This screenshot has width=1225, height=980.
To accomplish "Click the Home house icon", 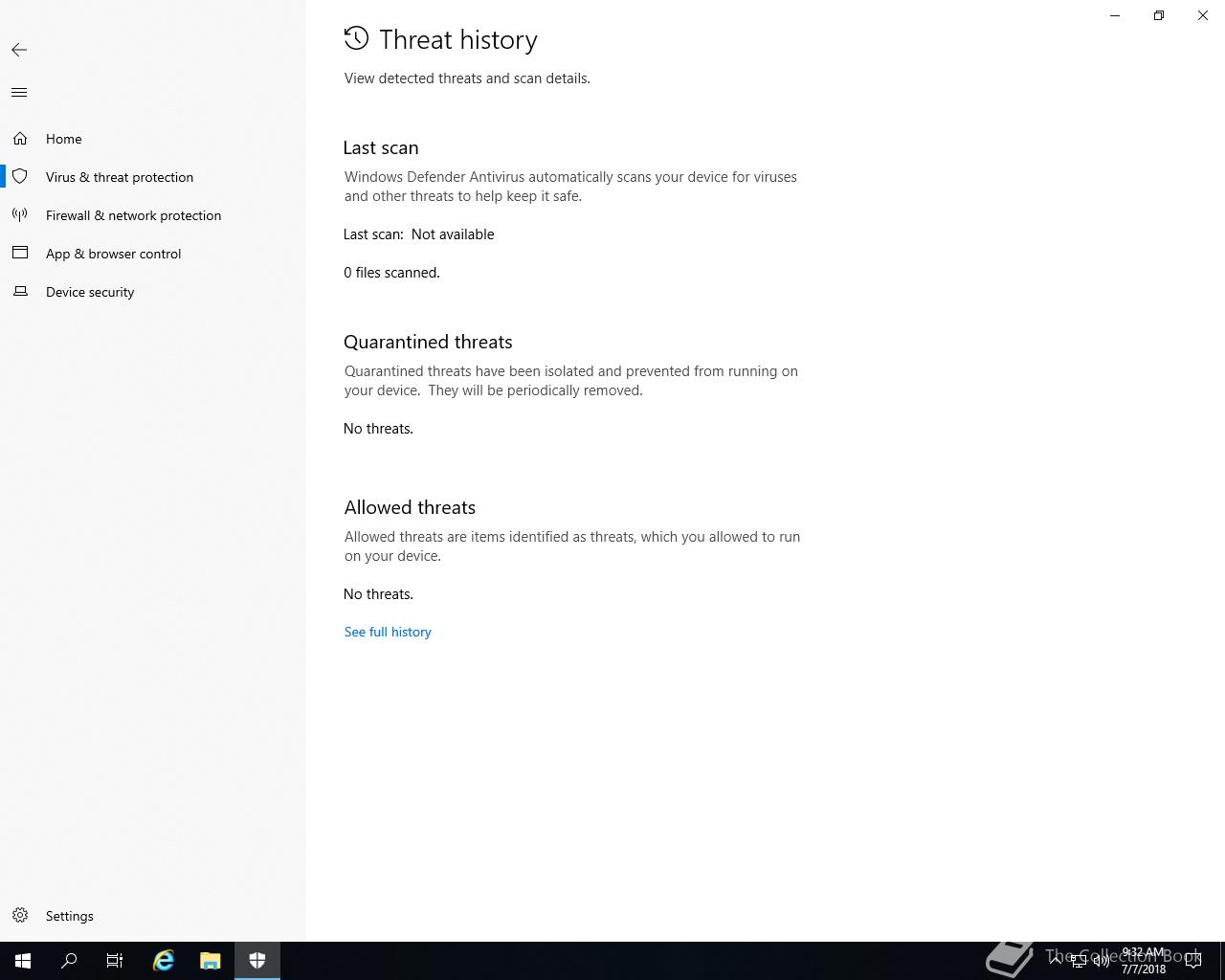I will pos(20,139).
